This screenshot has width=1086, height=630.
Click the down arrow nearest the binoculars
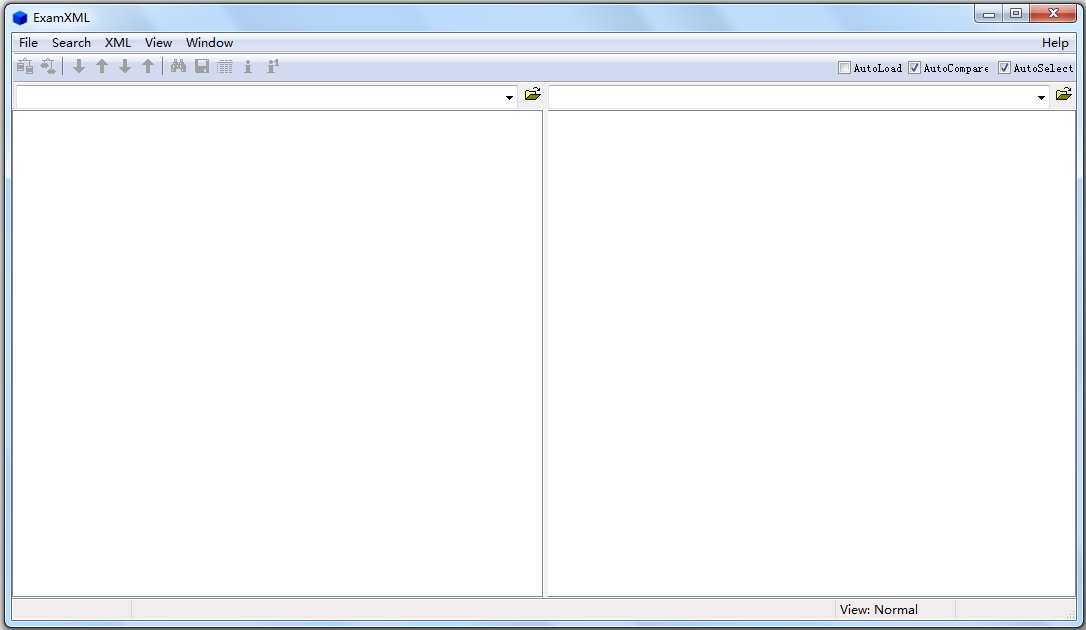click(x=125, y=66)
